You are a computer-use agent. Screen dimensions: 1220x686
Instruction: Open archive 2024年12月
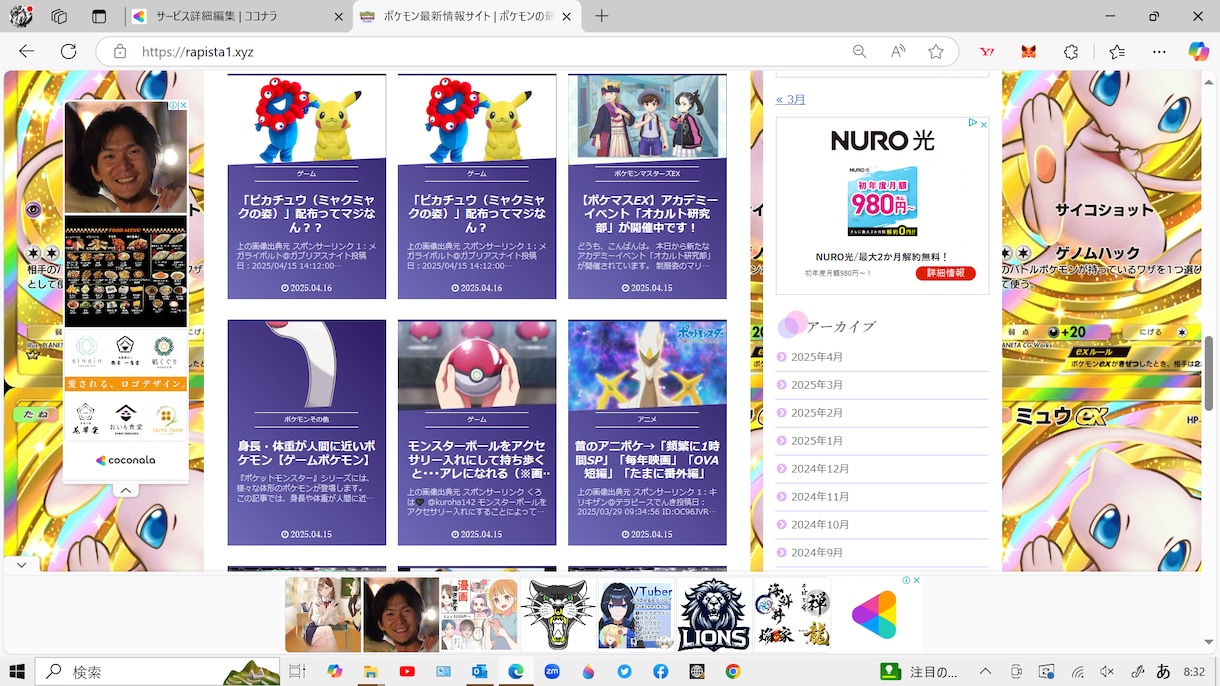820,469
